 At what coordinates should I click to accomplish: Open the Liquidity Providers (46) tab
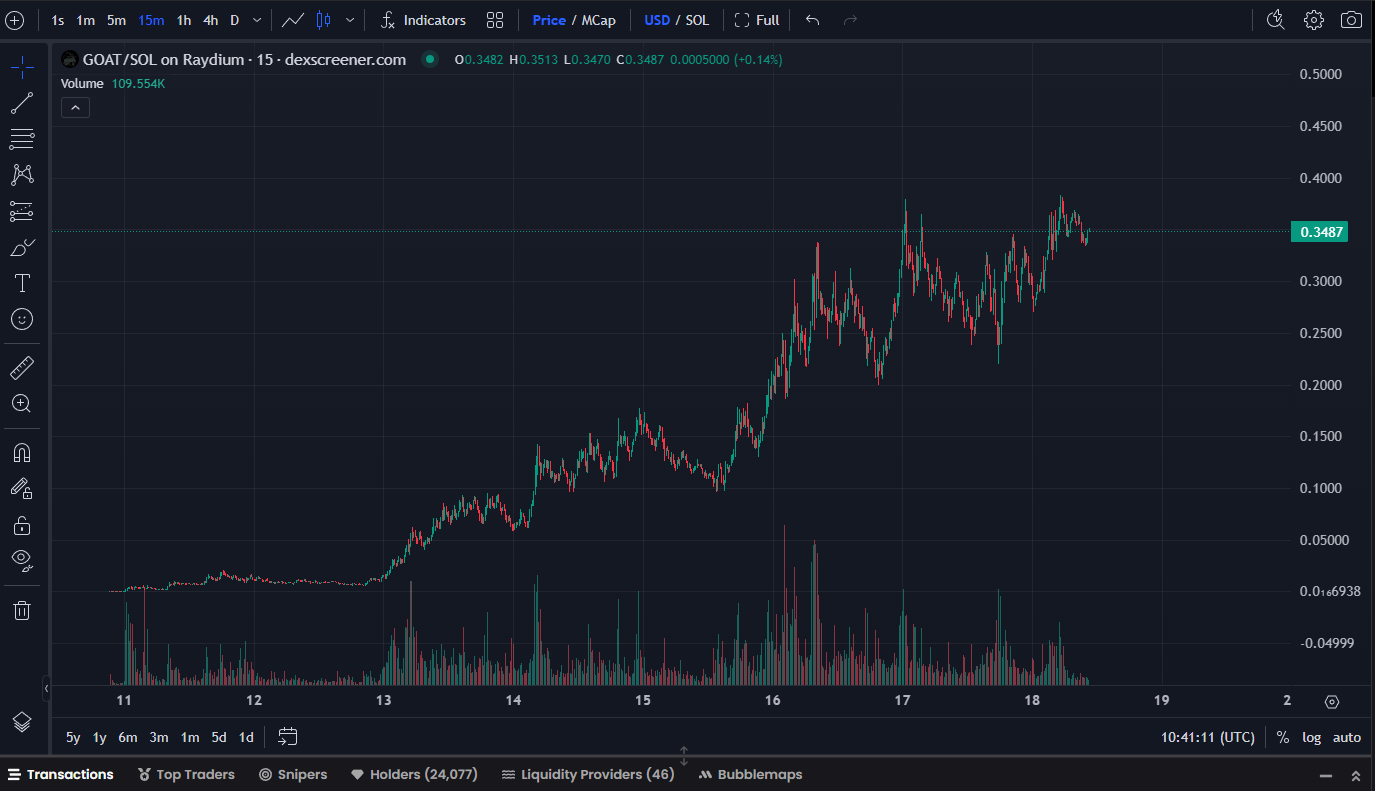tap(588, 775)
